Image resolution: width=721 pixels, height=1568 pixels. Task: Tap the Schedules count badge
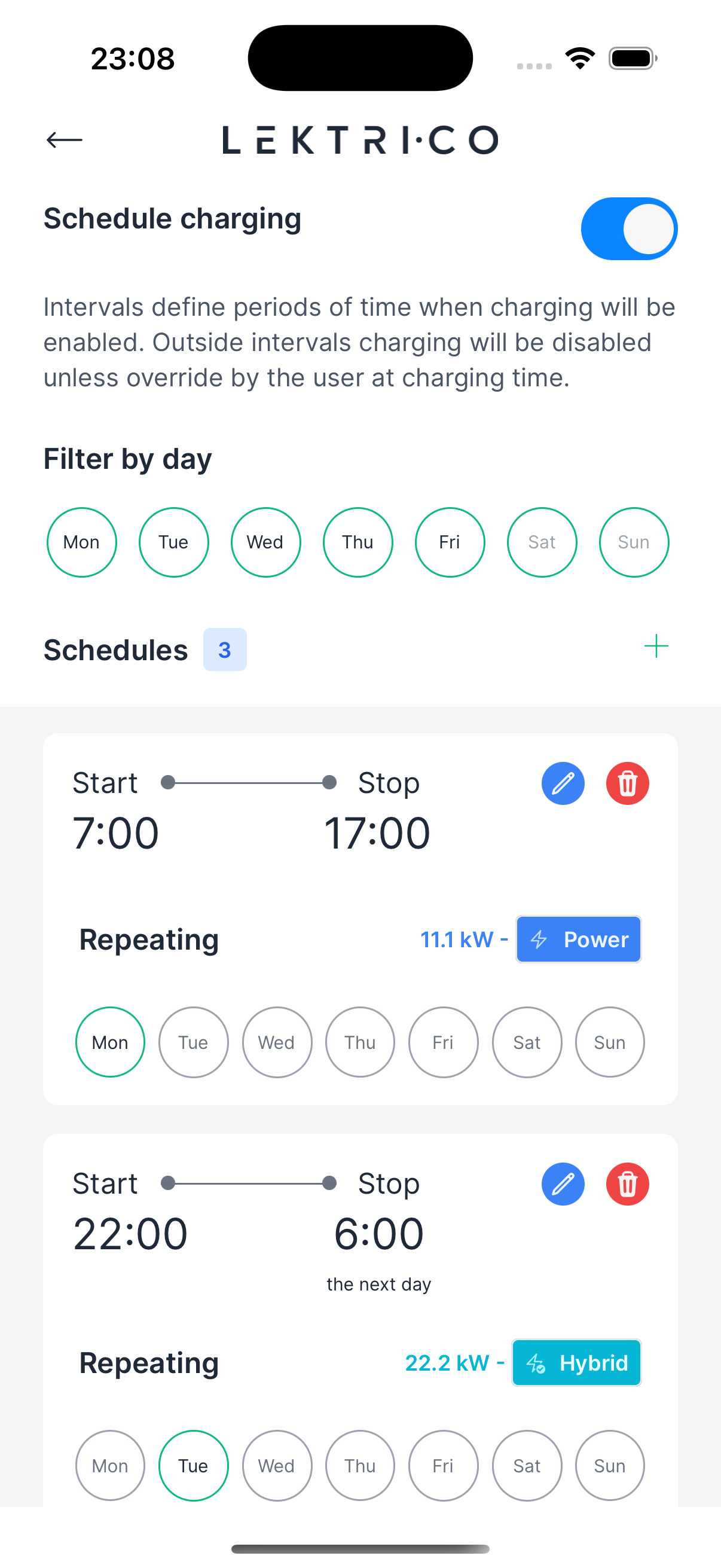click(225, 649)
